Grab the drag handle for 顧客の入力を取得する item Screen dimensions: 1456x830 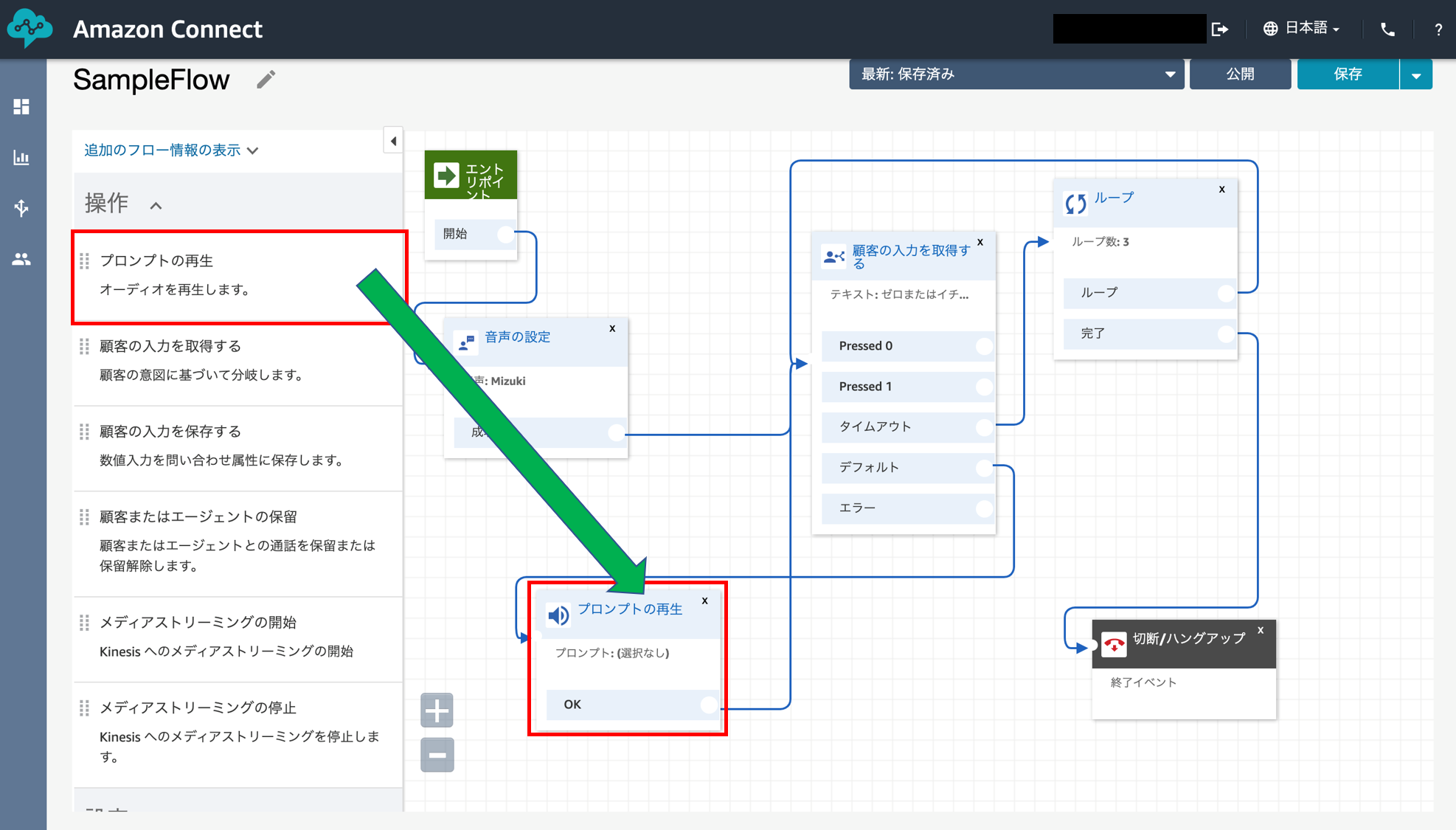point(85,346)
